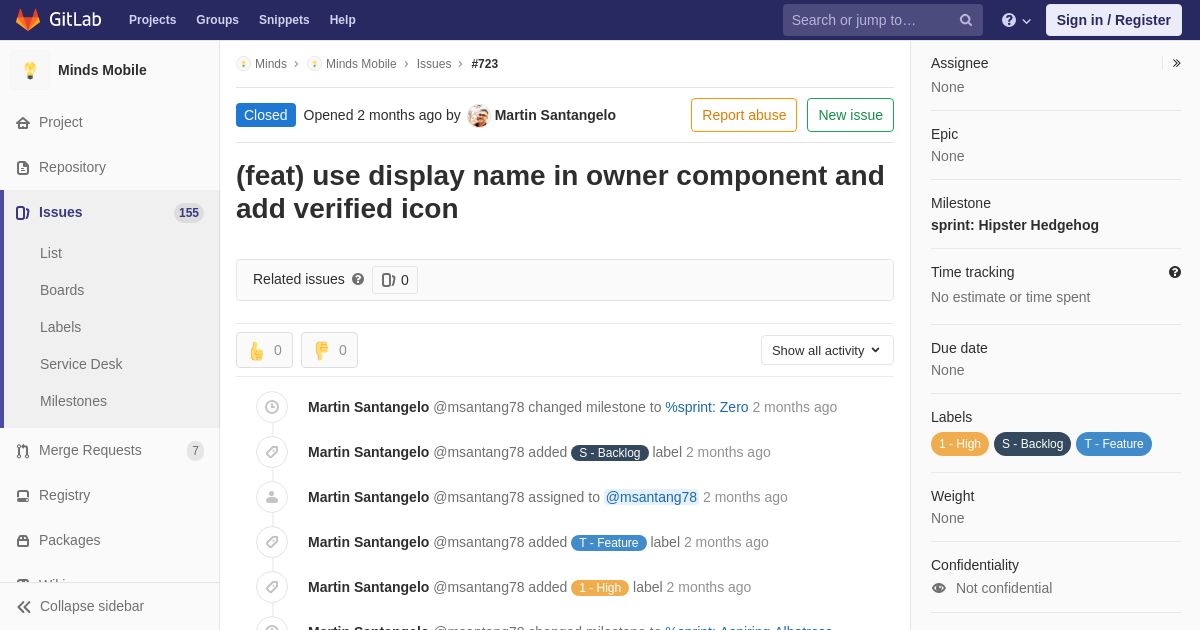1200x630 pixels.
Task: Select Labels under Issues
Action: pyautogui.click(x=60, y=327)
